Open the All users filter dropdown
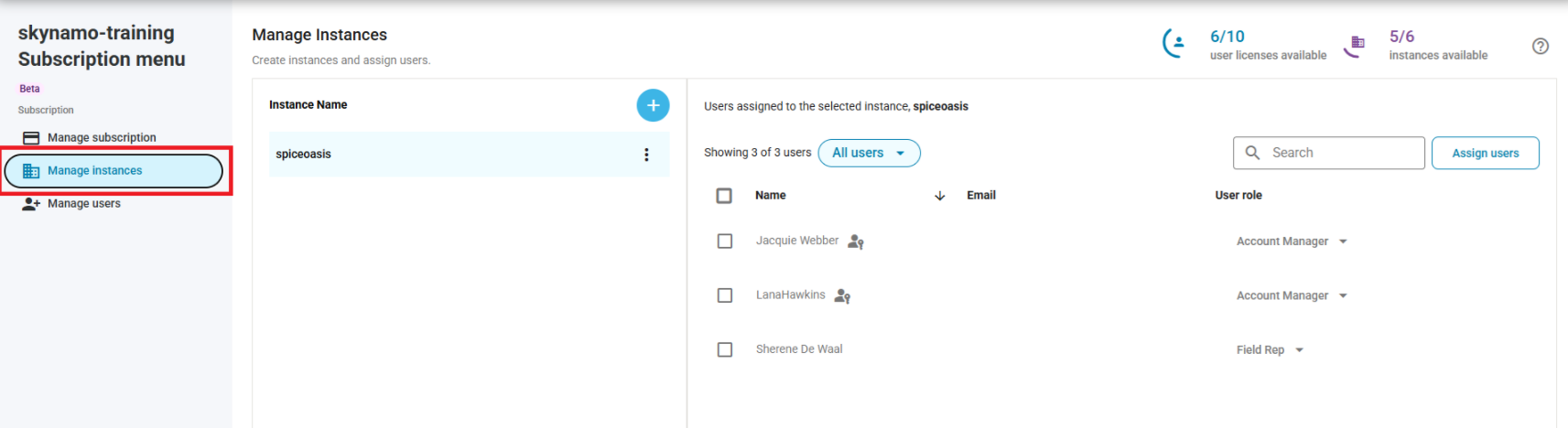This screenshot has height=428, width=1568. 868,153
